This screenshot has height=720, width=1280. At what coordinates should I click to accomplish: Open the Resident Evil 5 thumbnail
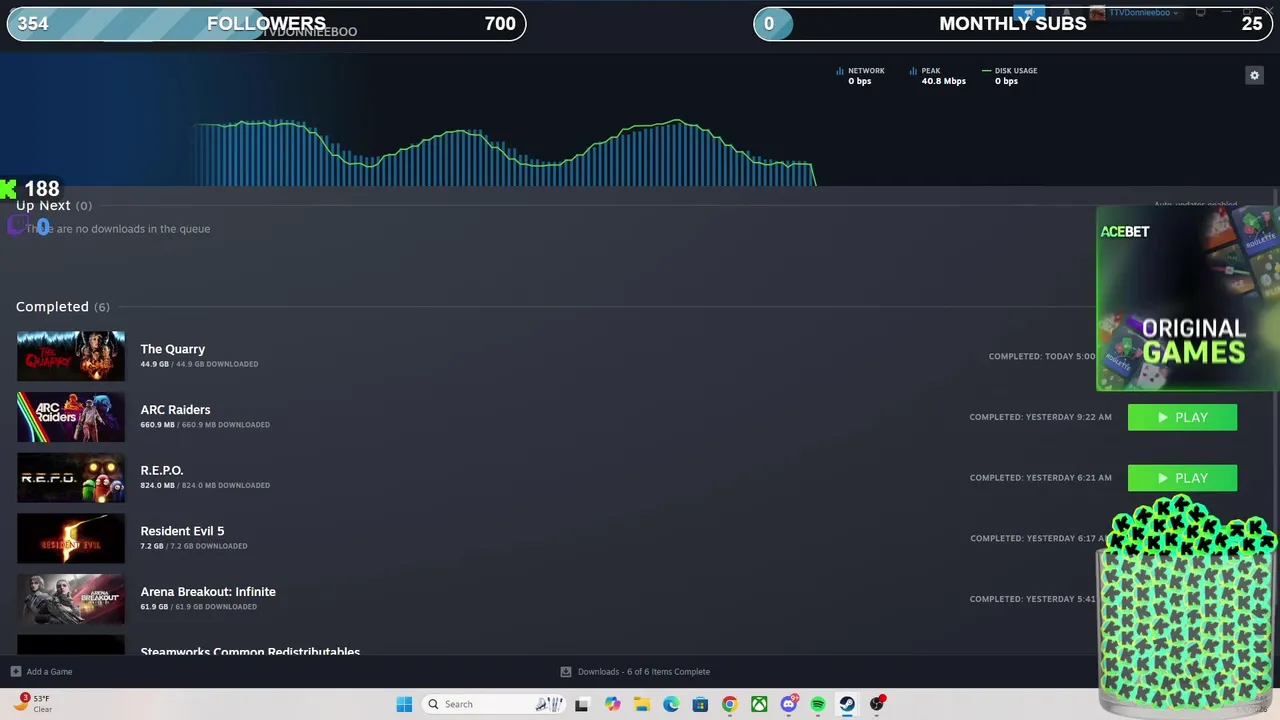pos(71,538)
